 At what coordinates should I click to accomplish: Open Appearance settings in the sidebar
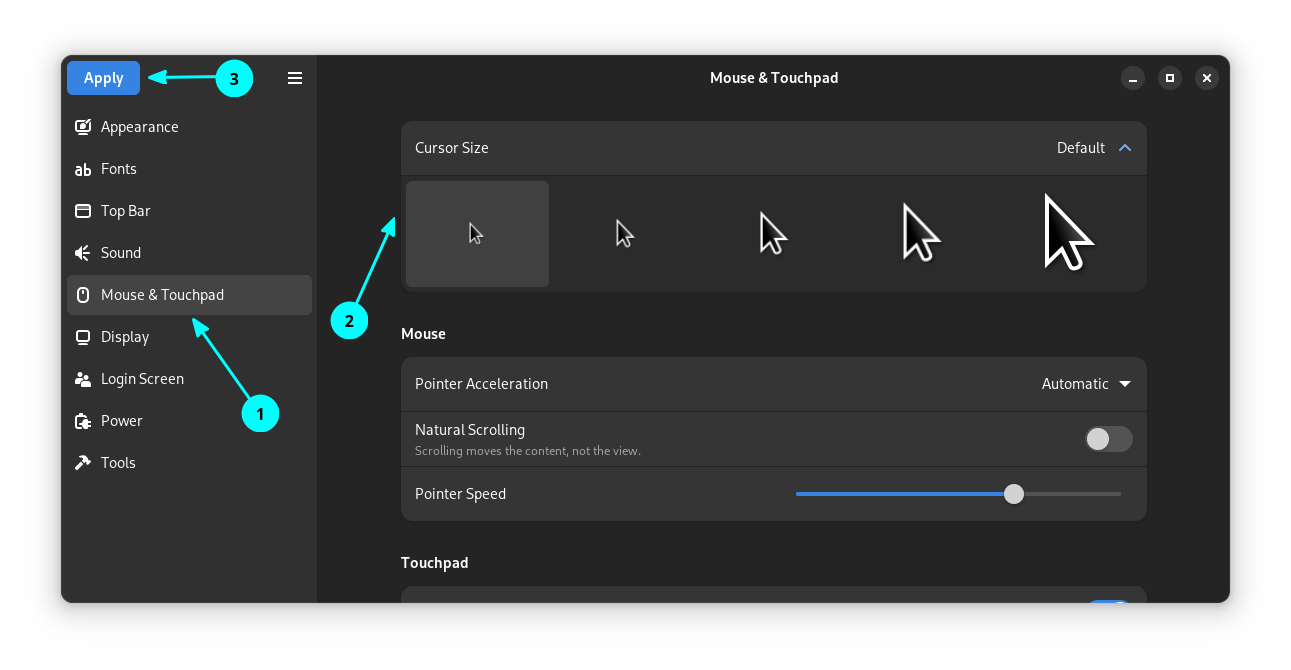pos(139,126)
